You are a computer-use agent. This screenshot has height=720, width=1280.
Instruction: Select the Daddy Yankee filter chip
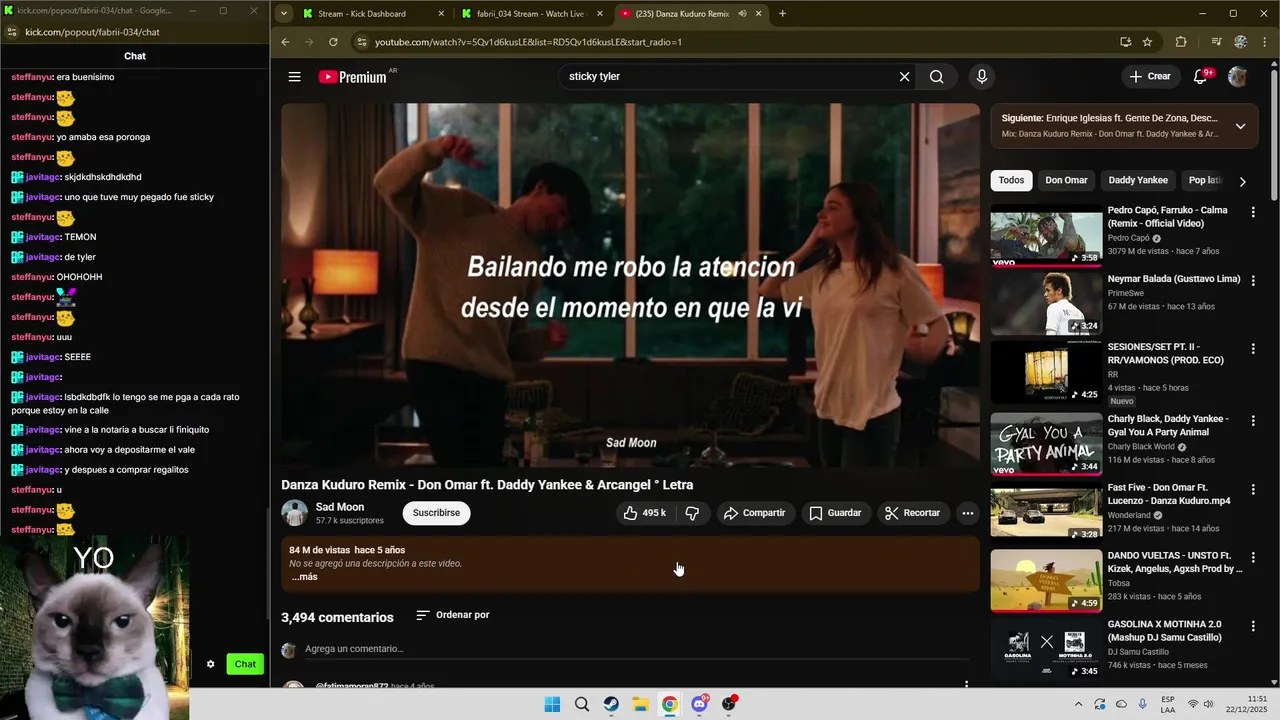tap(1138, 180)
